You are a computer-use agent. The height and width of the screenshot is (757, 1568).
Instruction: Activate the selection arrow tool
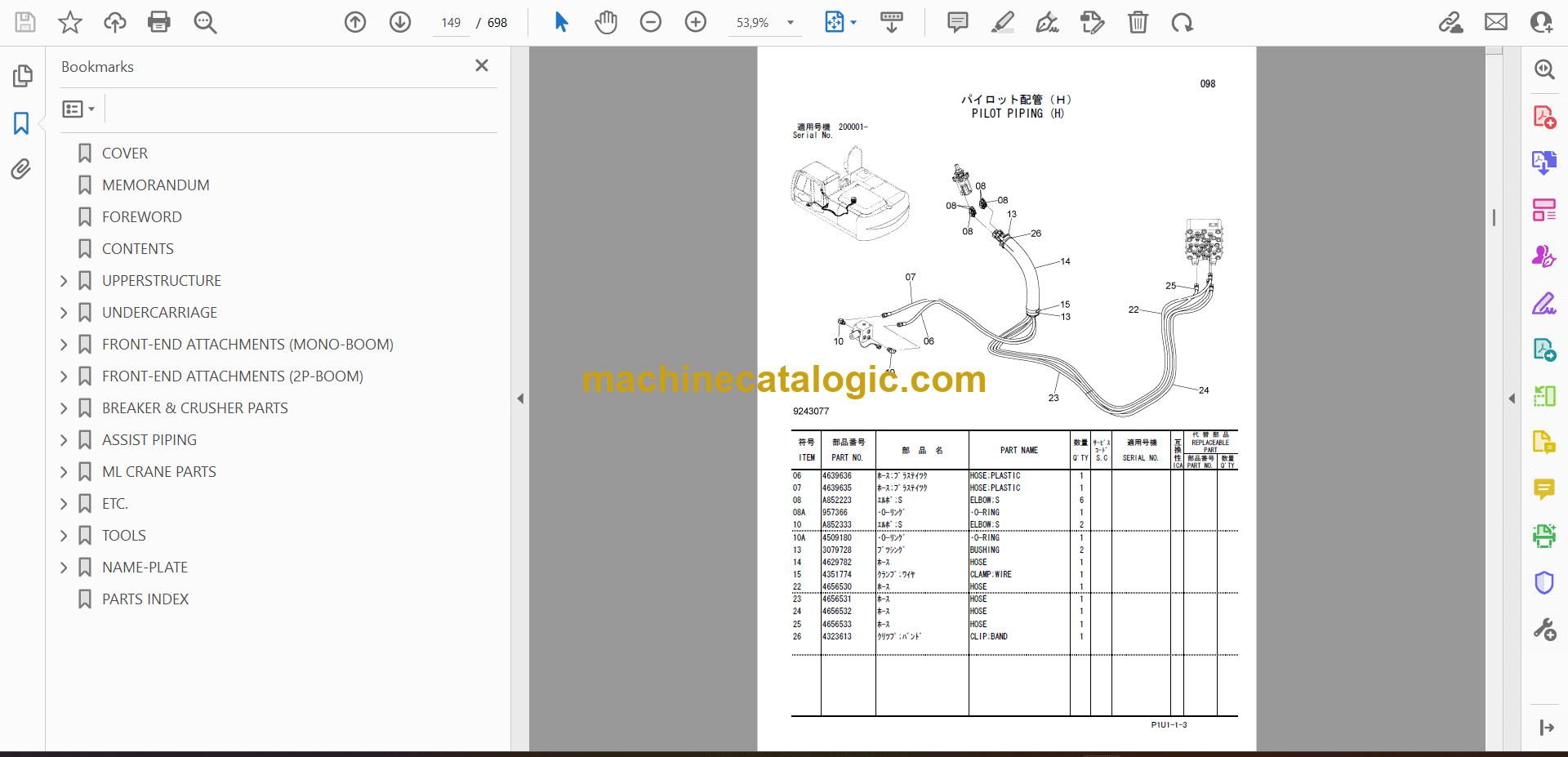click(x=561, y=22)
